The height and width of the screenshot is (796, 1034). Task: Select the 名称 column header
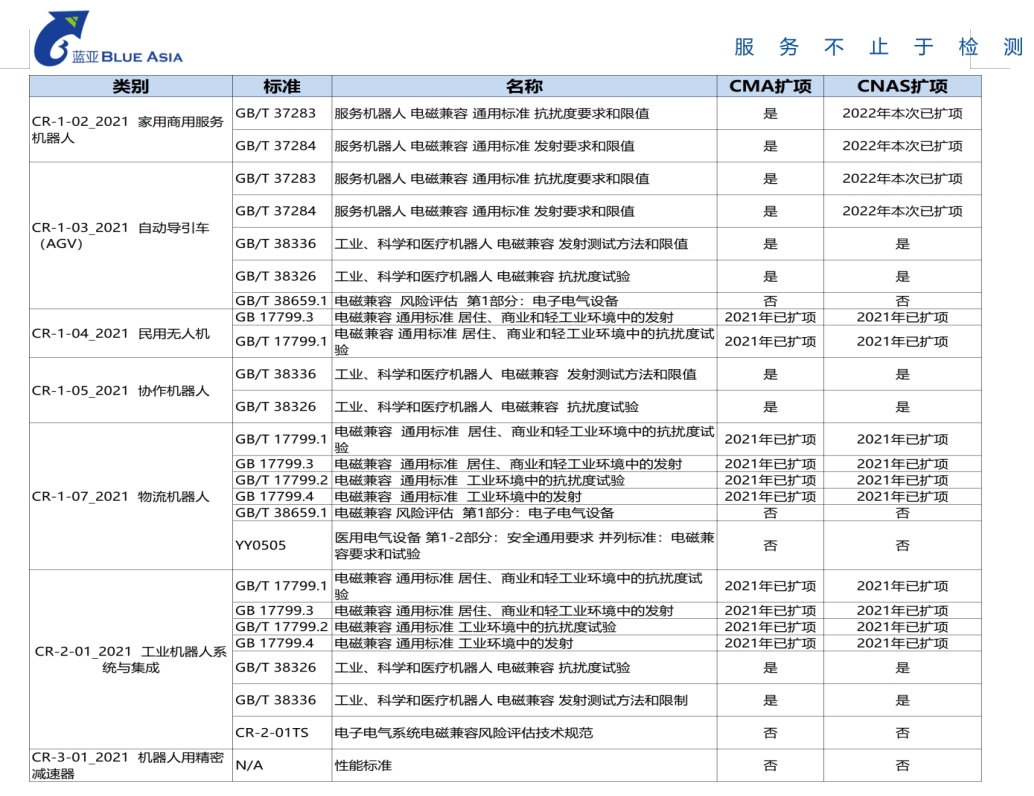click(x=524, y=86)
